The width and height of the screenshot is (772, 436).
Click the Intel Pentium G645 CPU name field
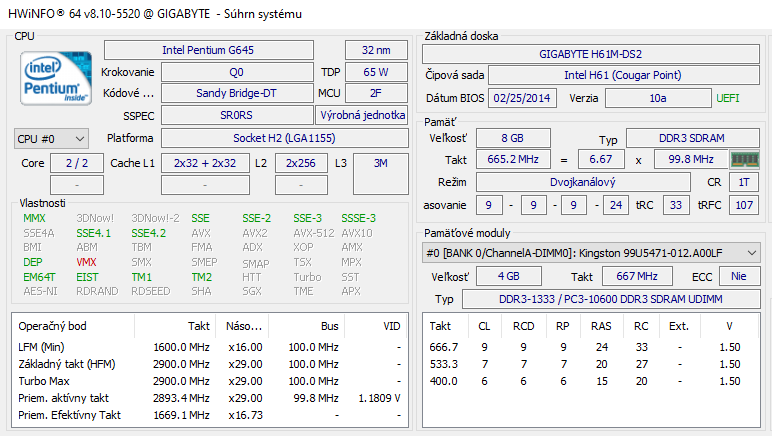click(x=208, y=50)
